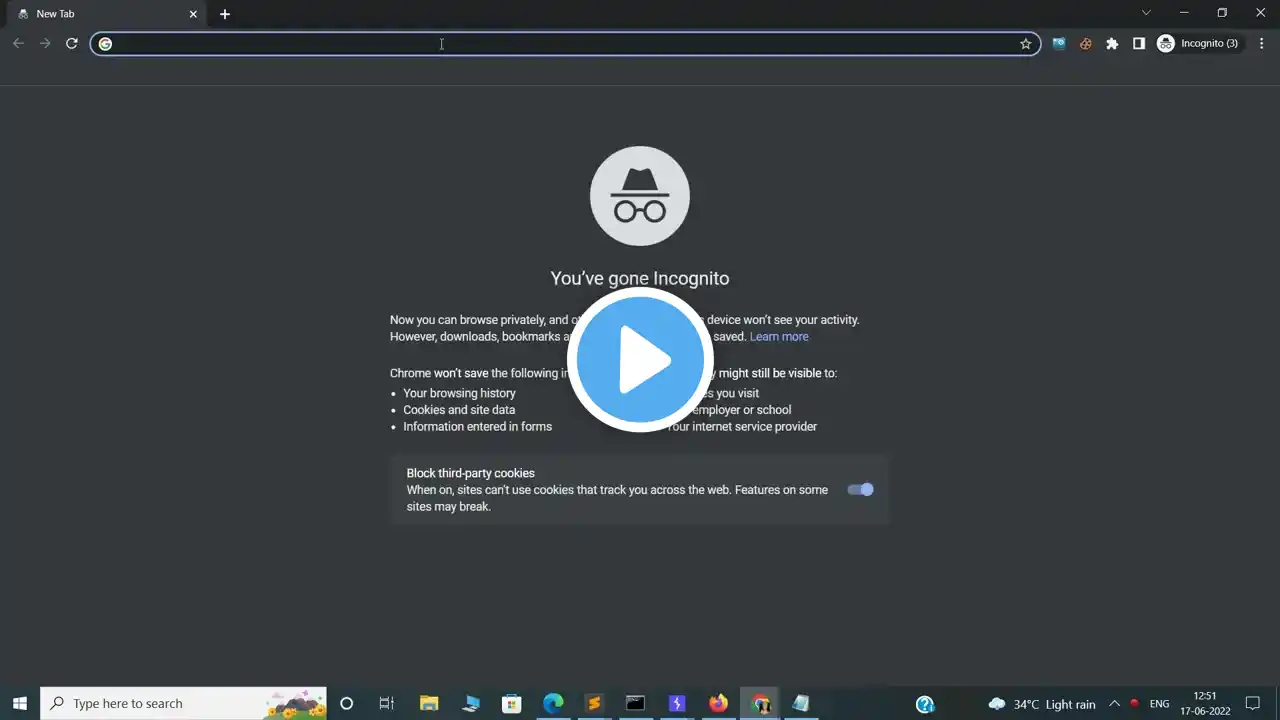Open the Extensions puzzle icon
This screenshot has height=720, width=1280.
(x=1112, y=44)
